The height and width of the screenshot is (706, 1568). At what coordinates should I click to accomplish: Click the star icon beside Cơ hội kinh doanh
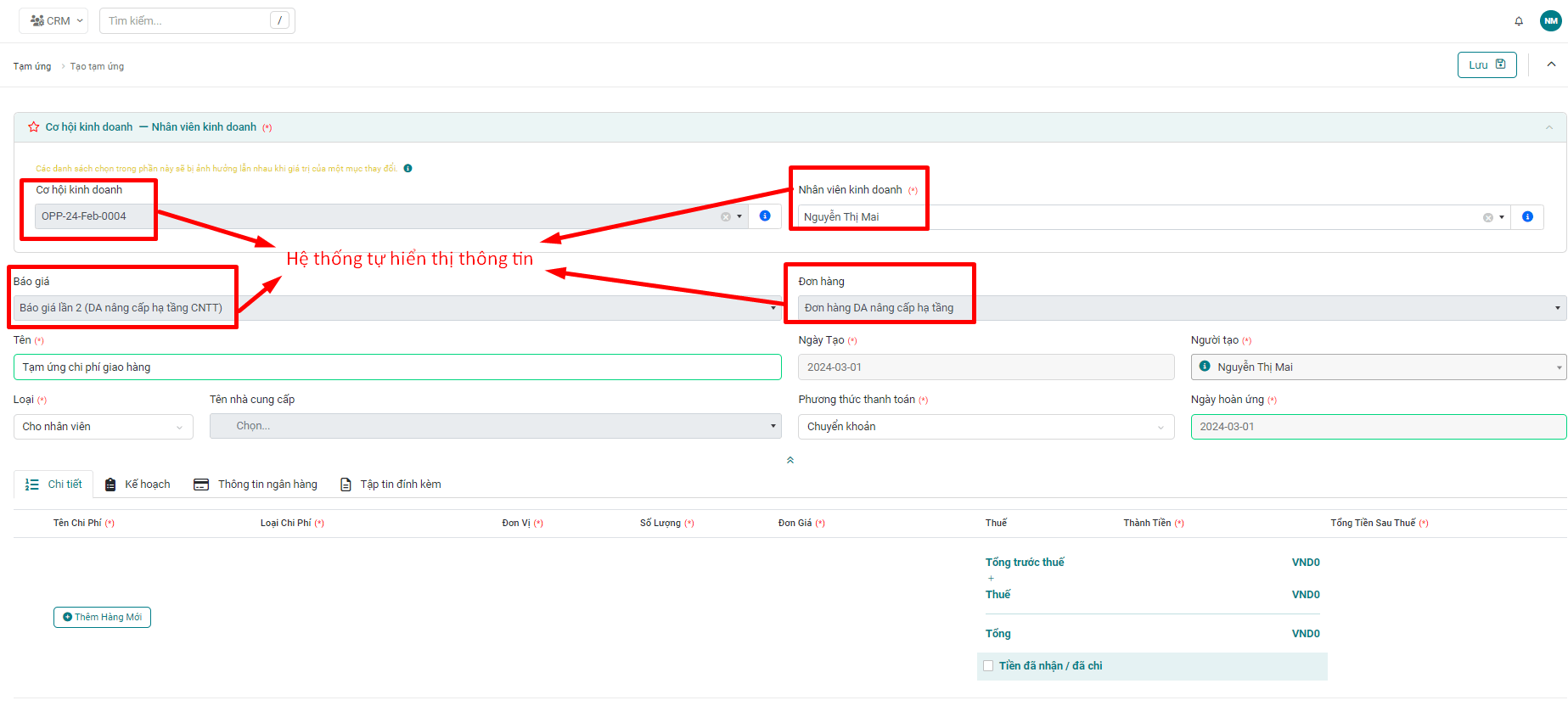point(34,127)
